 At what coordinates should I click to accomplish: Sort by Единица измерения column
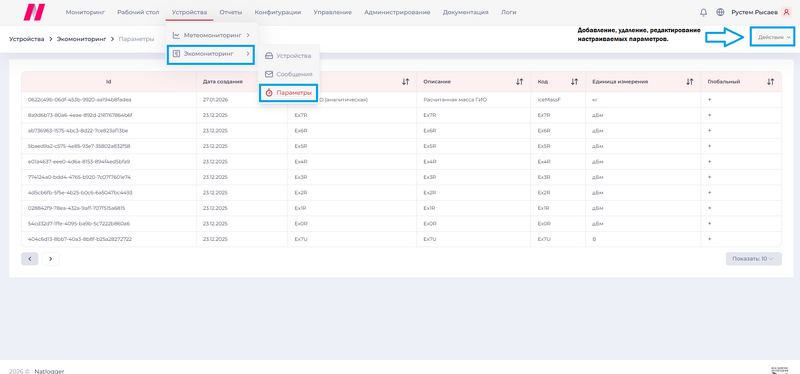click(690, 82)
